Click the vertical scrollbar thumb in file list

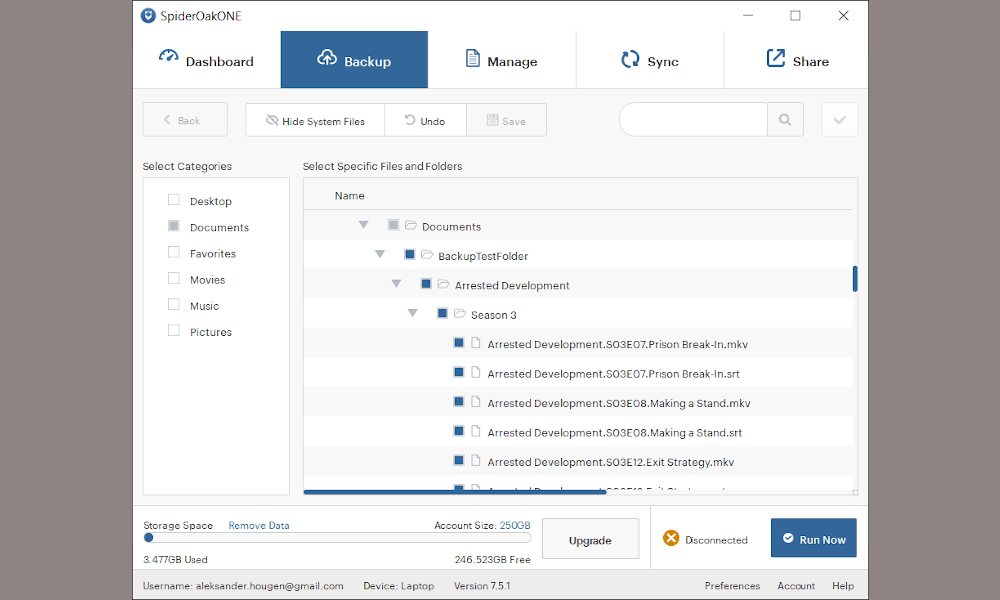pos(855,279)
